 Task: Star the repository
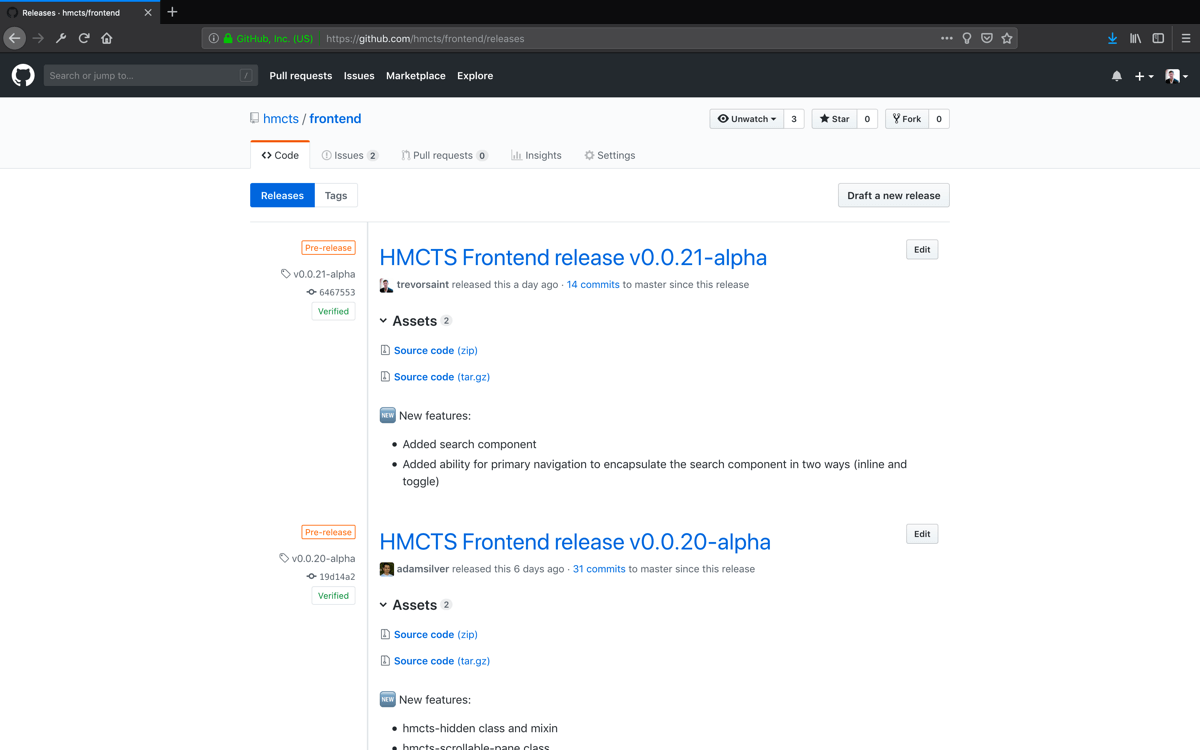834,119
